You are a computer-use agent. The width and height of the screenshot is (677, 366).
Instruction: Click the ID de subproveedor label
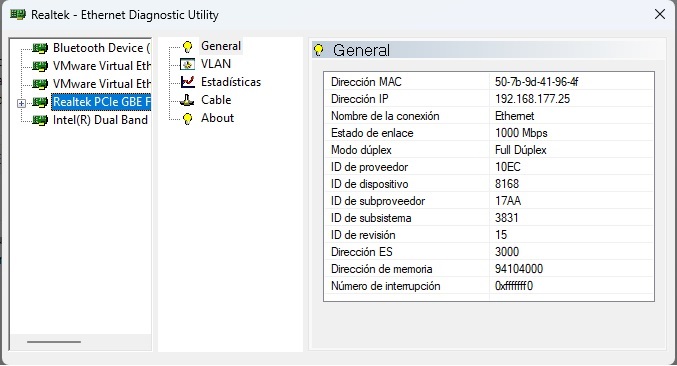pos(378,201)
